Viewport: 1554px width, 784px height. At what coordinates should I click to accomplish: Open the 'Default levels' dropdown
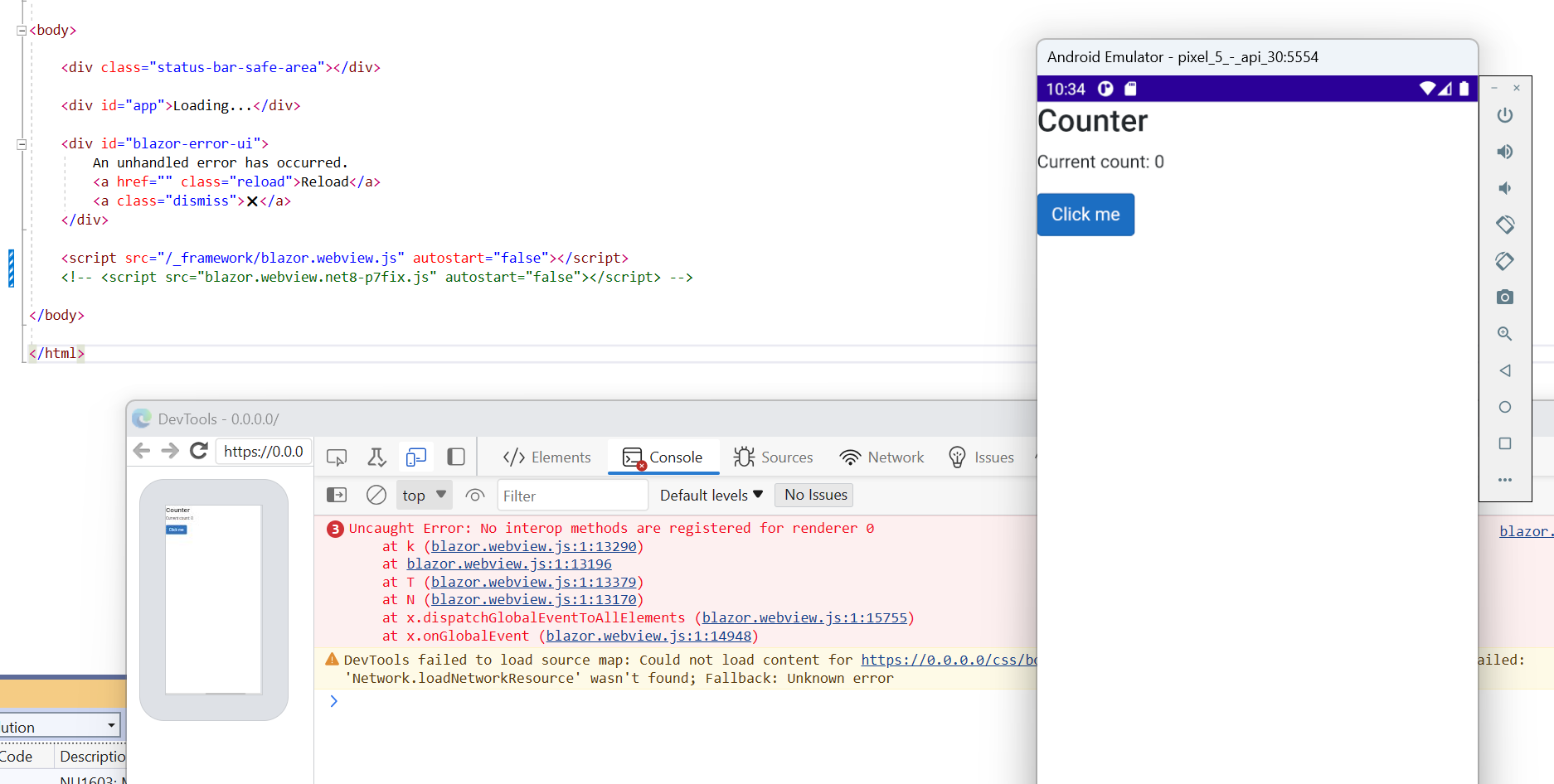[709, 495]
